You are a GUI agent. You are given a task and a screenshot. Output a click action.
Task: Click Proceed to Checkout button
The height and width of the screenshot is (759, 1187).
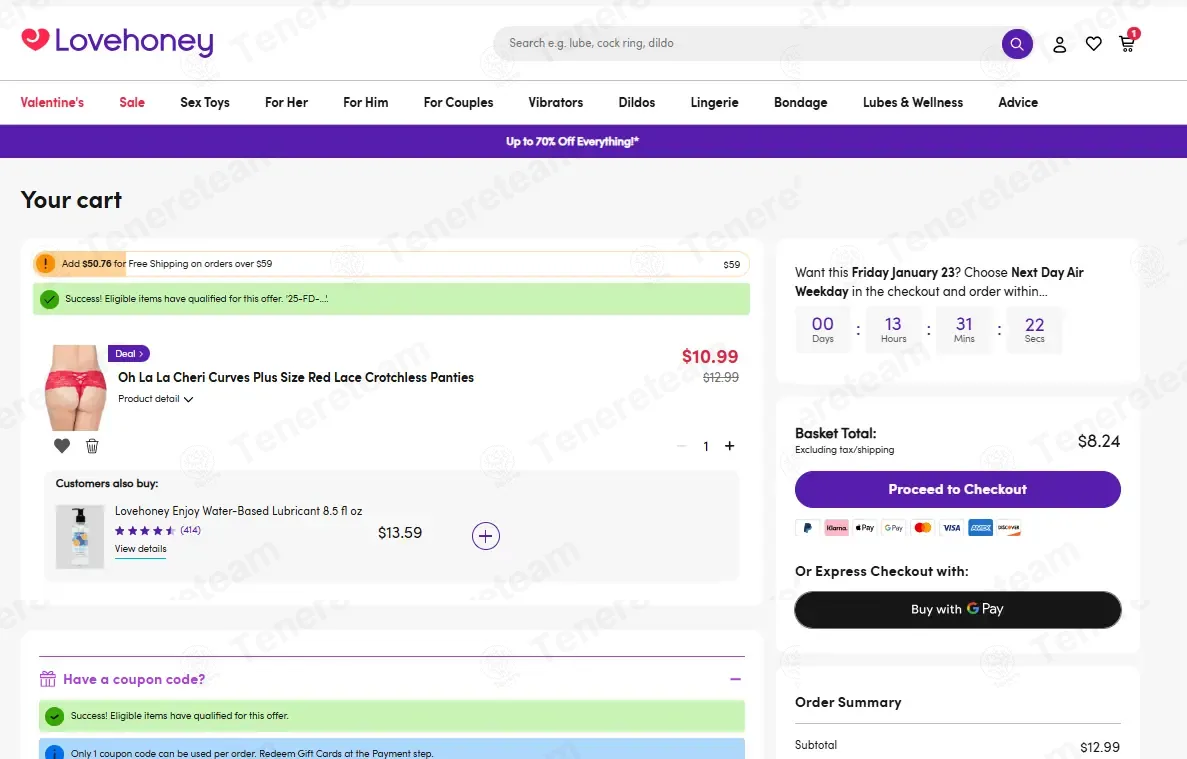(958, 490)
